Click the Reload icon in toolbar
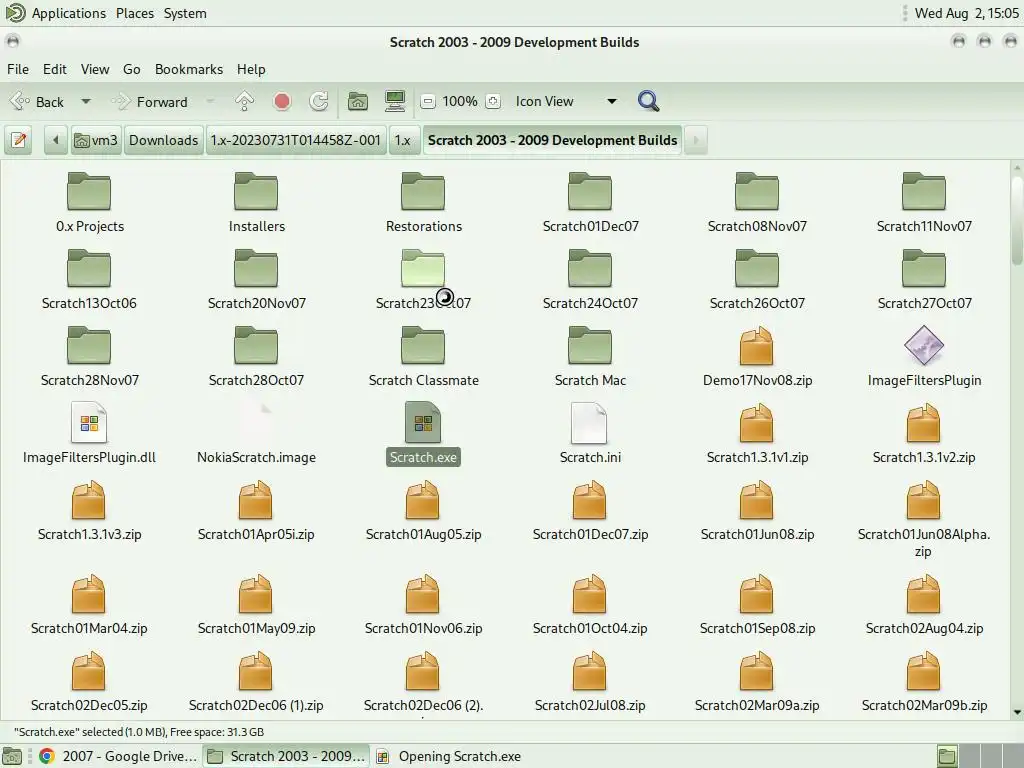1024x768 pixels. pyautogui.click(x=319, y=101)
